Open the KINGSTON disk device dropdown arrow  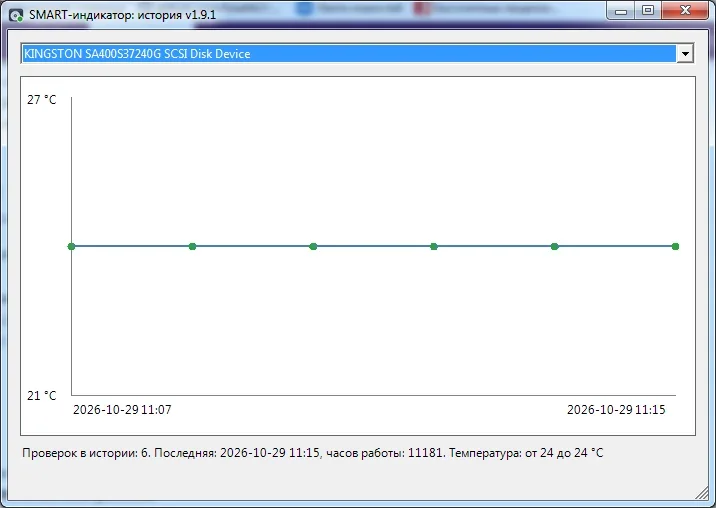coord(685,54)
